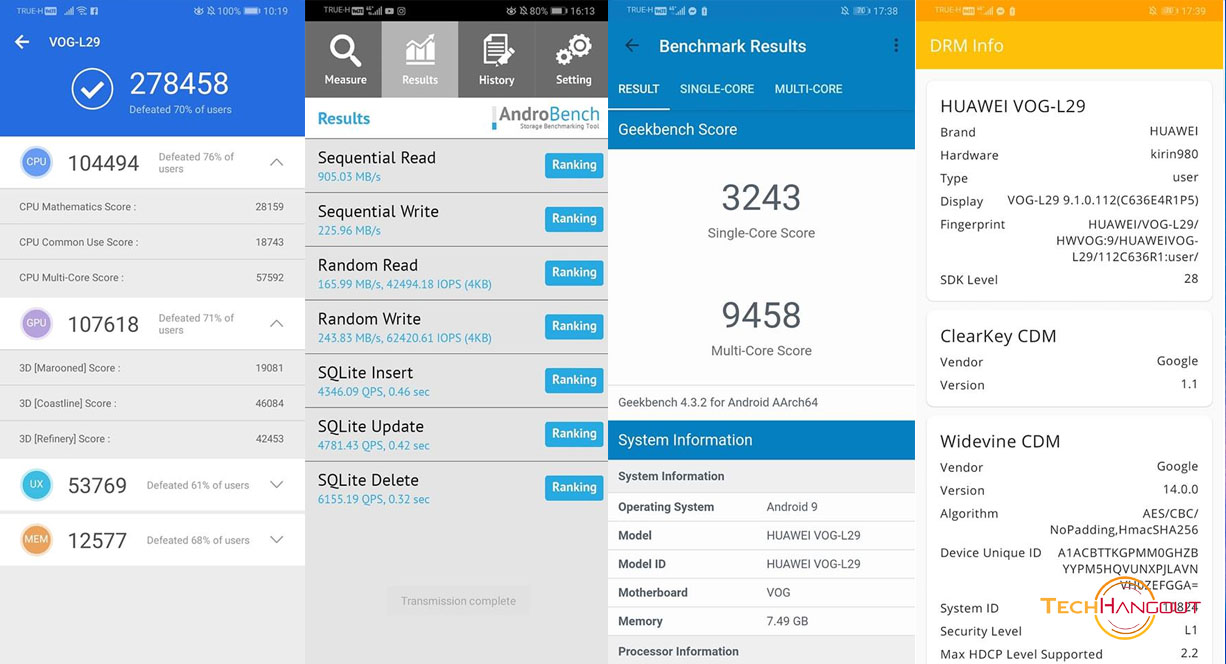Tap the purple GPU badge icon

click(x=37, y=323)
